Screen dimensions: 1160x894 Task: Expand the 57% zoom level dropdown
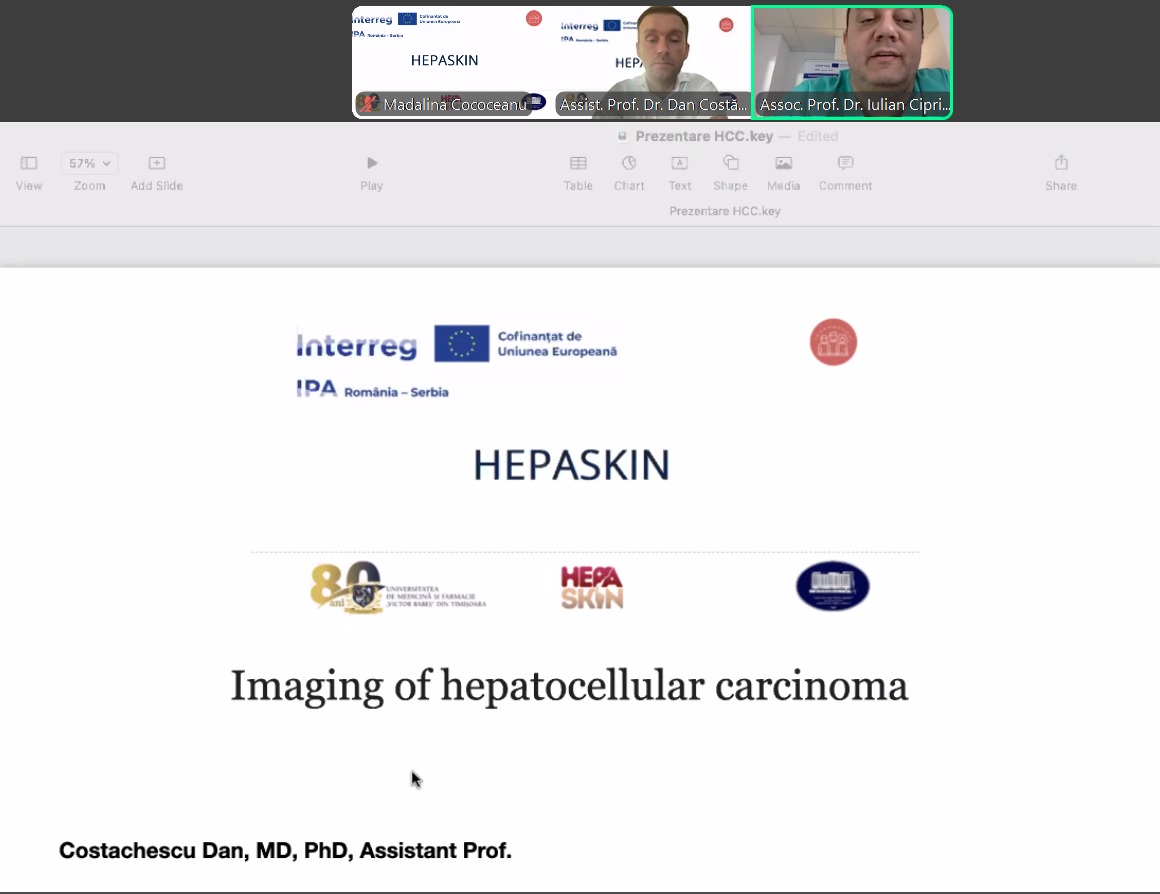pos(89,163)
